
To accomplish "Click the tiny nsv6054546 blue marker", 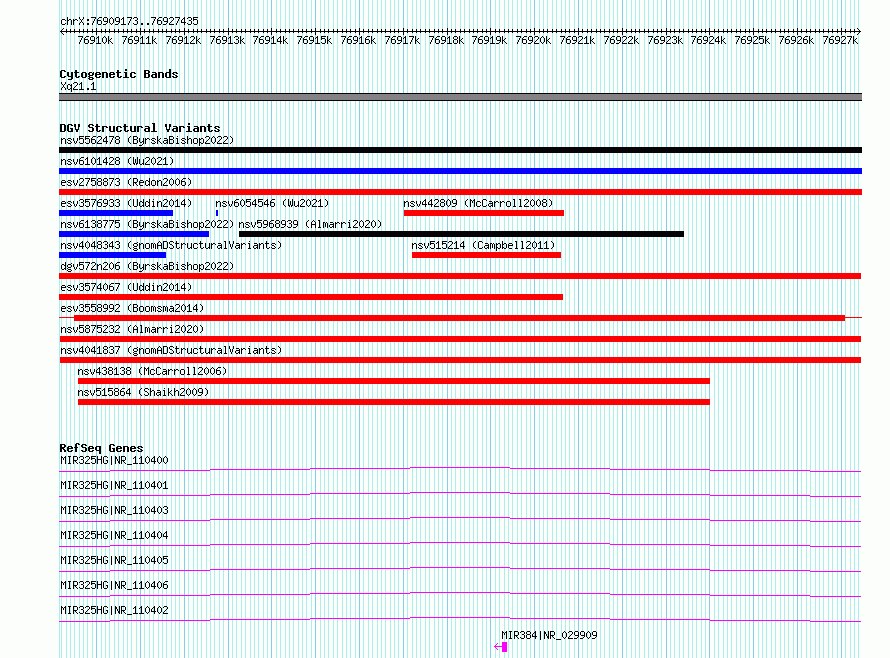I will (x=217, y=213).
